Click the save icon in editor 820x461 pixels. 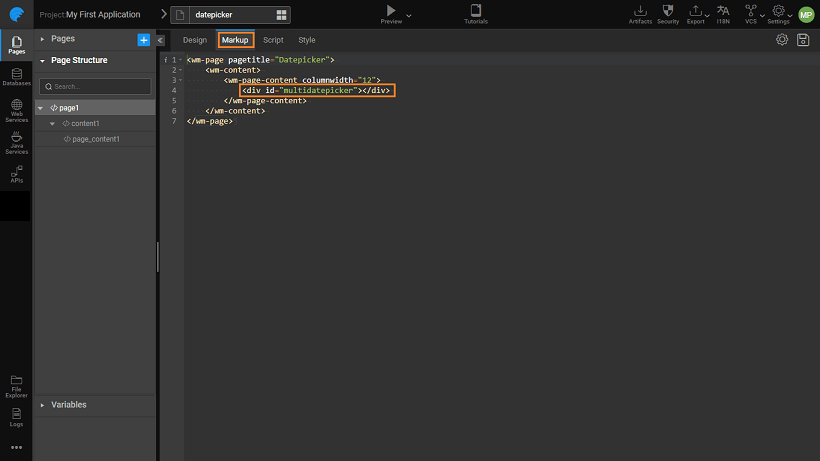click(803, 40)
